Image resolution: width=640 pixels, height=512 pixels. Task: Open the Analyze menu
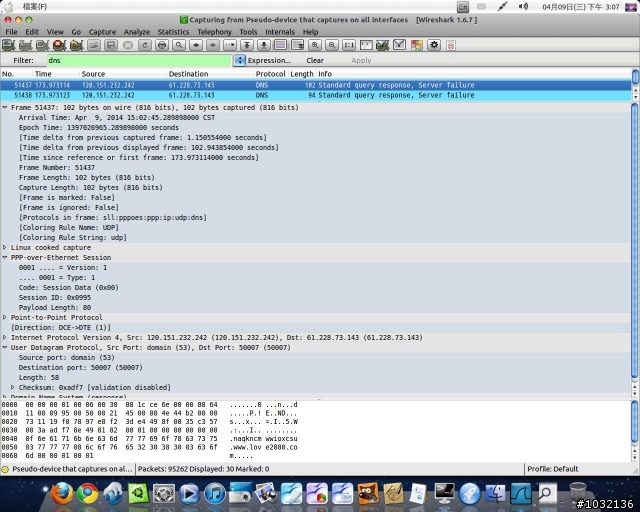(137, 32)
